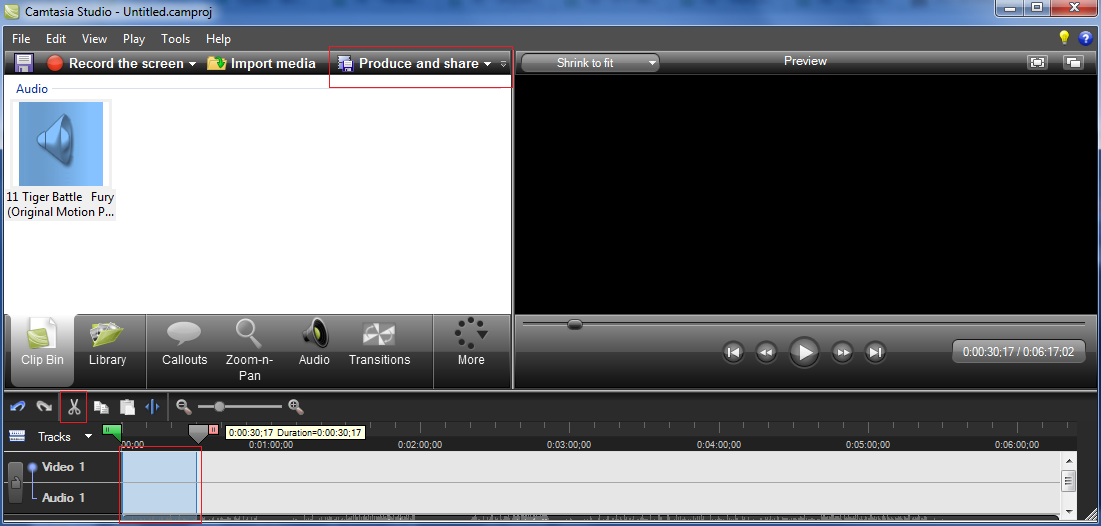Click the Camtasia Studio title bar app icon

point(11,12)
